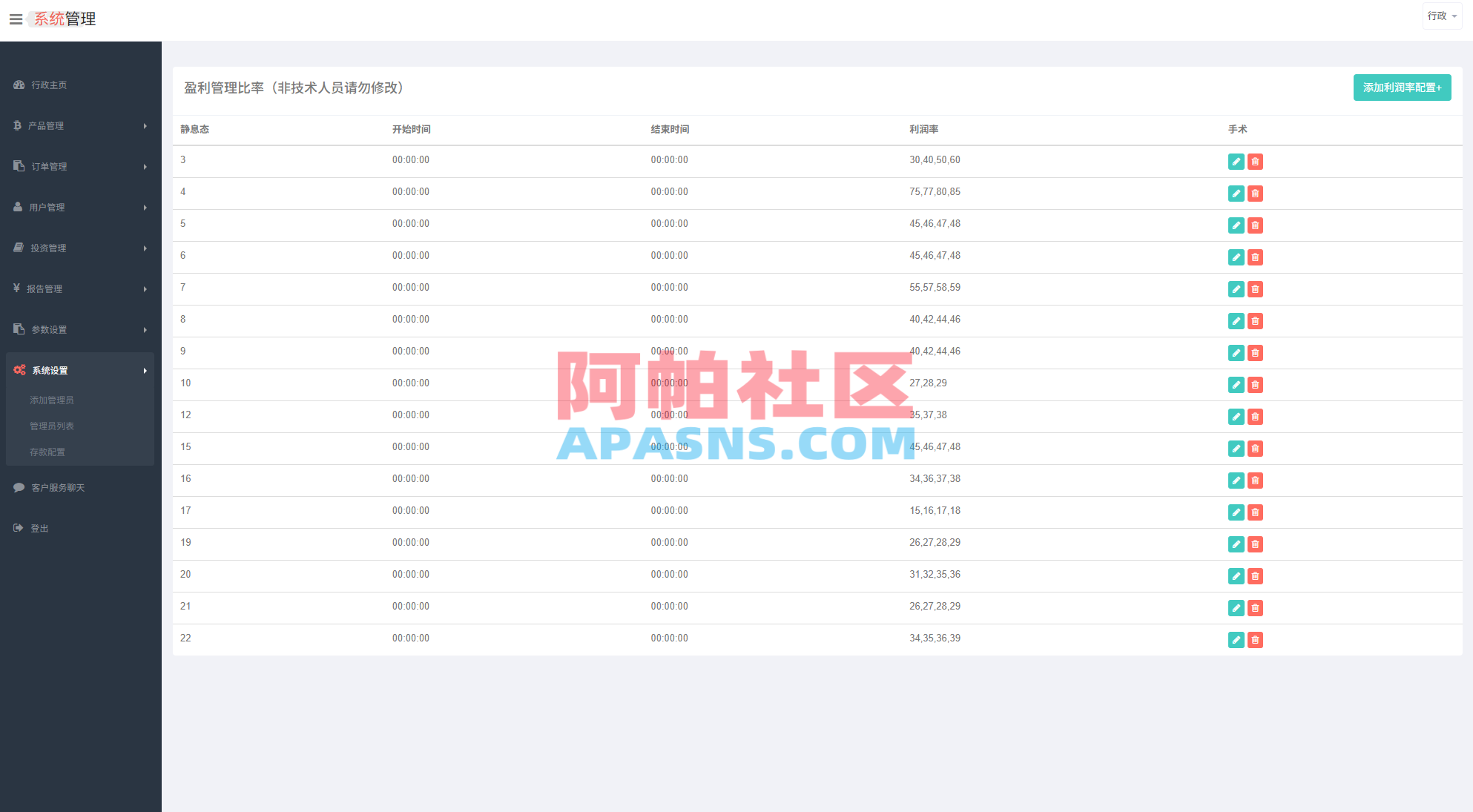Edit the row with 静息态 3
This screenshot has width=1473, height=812.
click(1236, 161)
